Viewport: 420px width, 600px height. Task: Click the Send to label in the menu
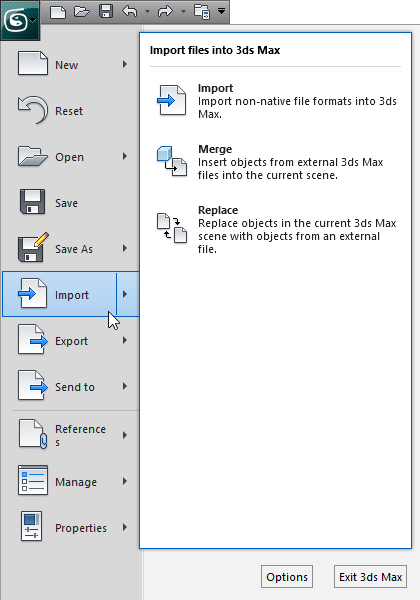(75, 387)
